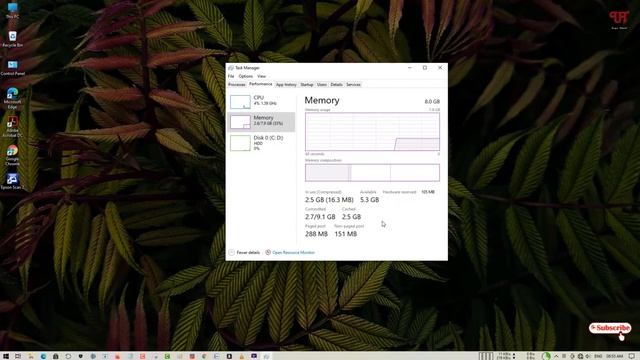Select Disk 0 (C: D:) in sidebar

261,143
